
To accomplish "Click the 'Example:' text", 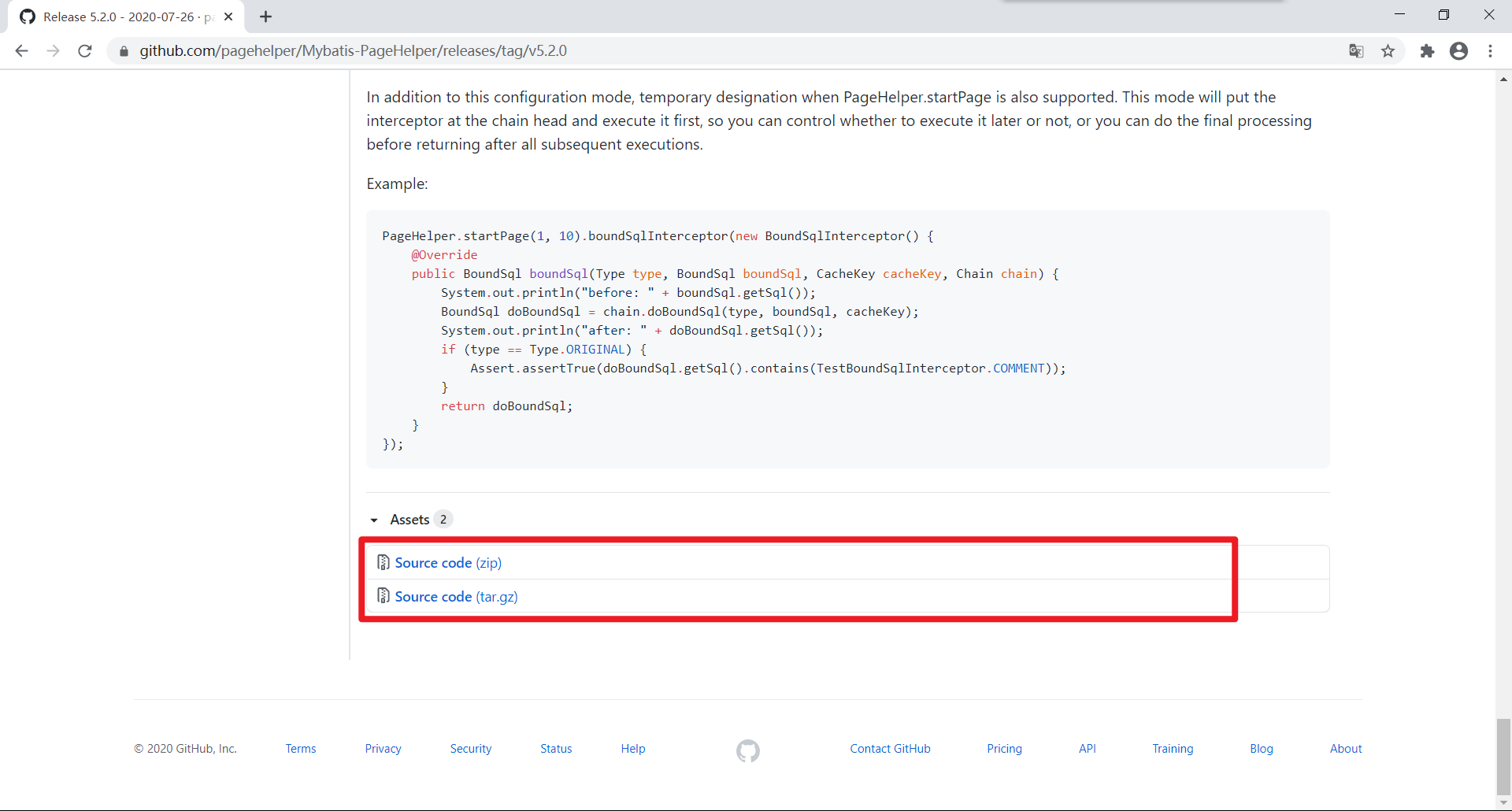I will point(397,183).
